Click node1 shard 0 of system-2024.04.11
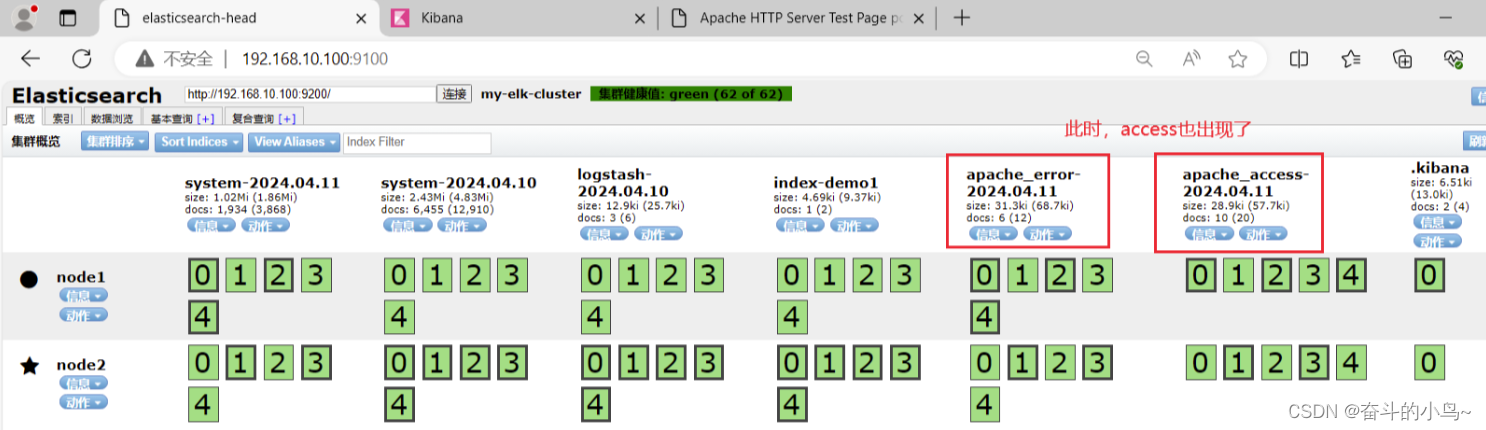This screenshot has height=430, width=1486. pyautogui.click(x=203, y=275)
